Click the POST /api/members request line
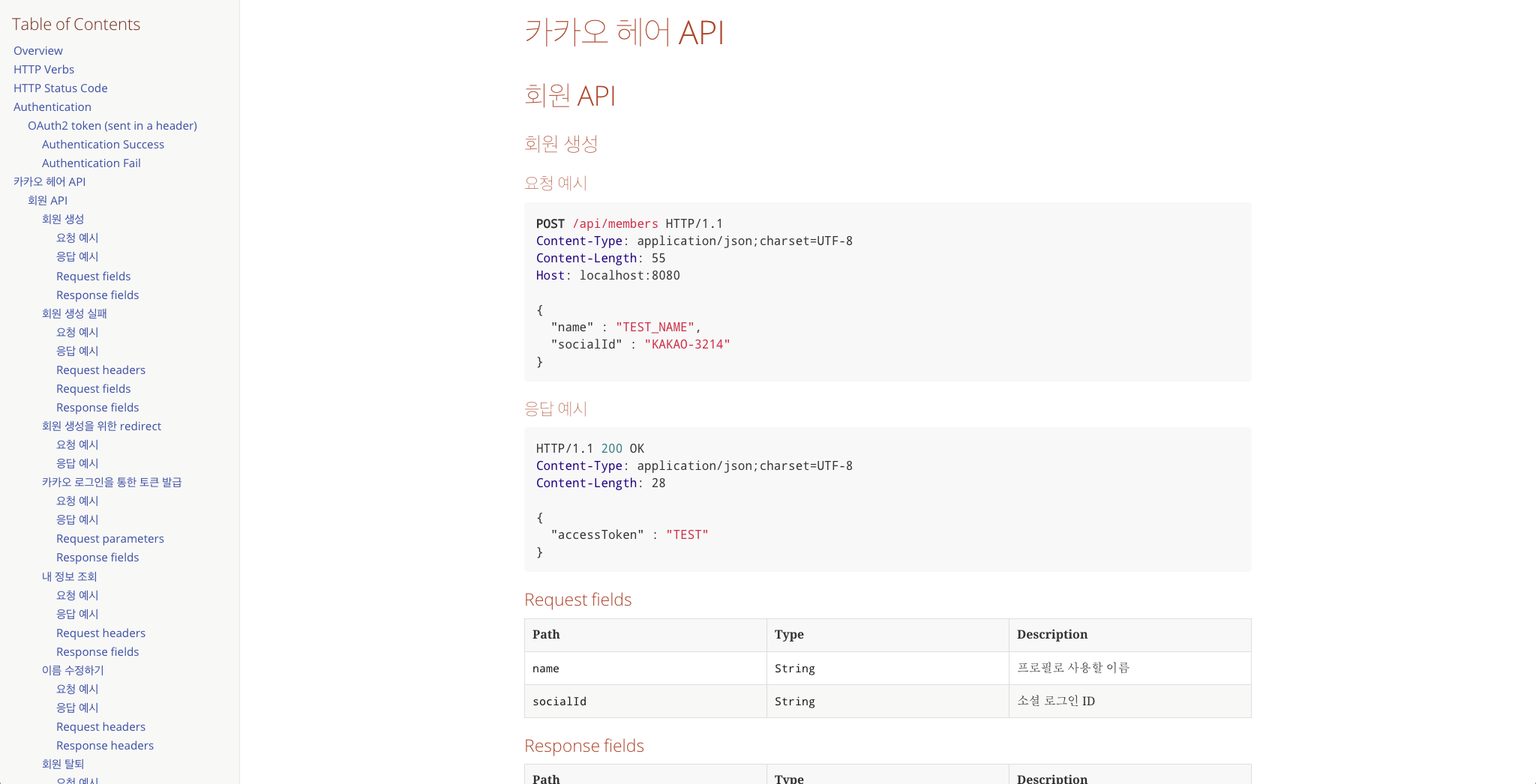 629,223
